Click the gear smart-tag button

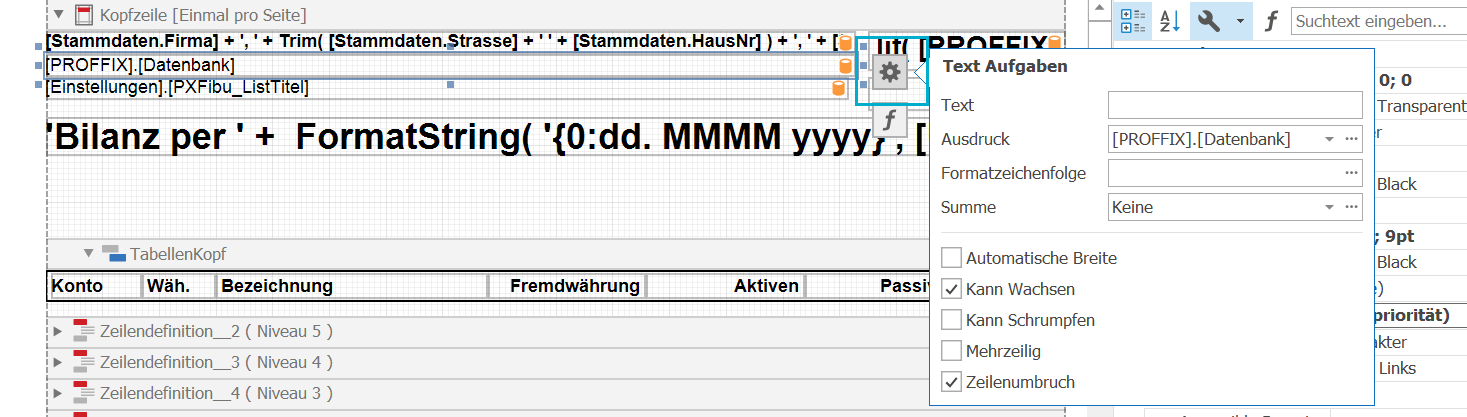[890, 72]
